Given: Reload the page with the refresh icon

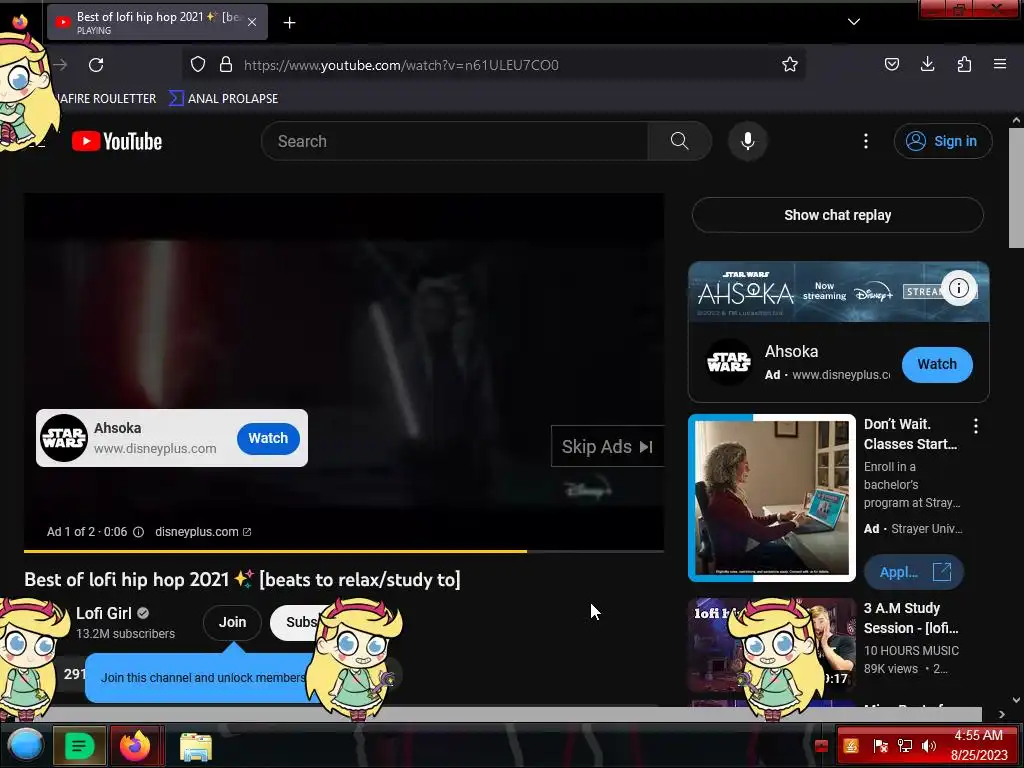Looking at the screenshot, I should [x=96, y=65].
